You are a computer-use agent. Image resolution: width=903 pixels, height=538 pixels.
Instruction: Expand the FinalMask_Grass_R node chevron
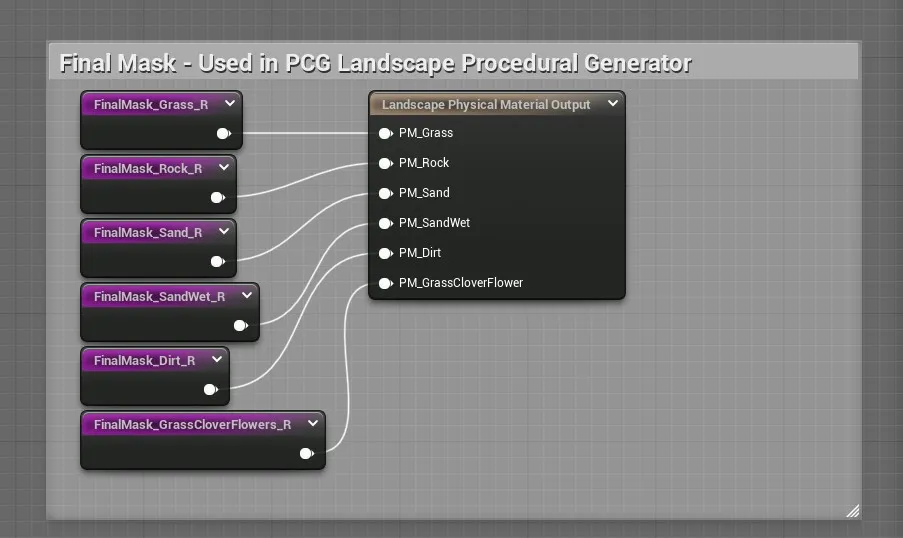tap(230, 104)
